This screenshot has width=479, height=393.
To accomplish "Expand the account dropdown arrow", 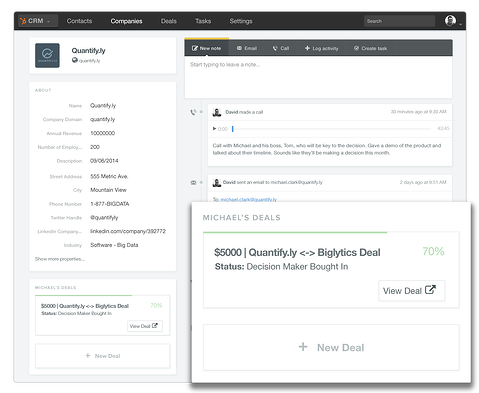I will click(460, 24).
